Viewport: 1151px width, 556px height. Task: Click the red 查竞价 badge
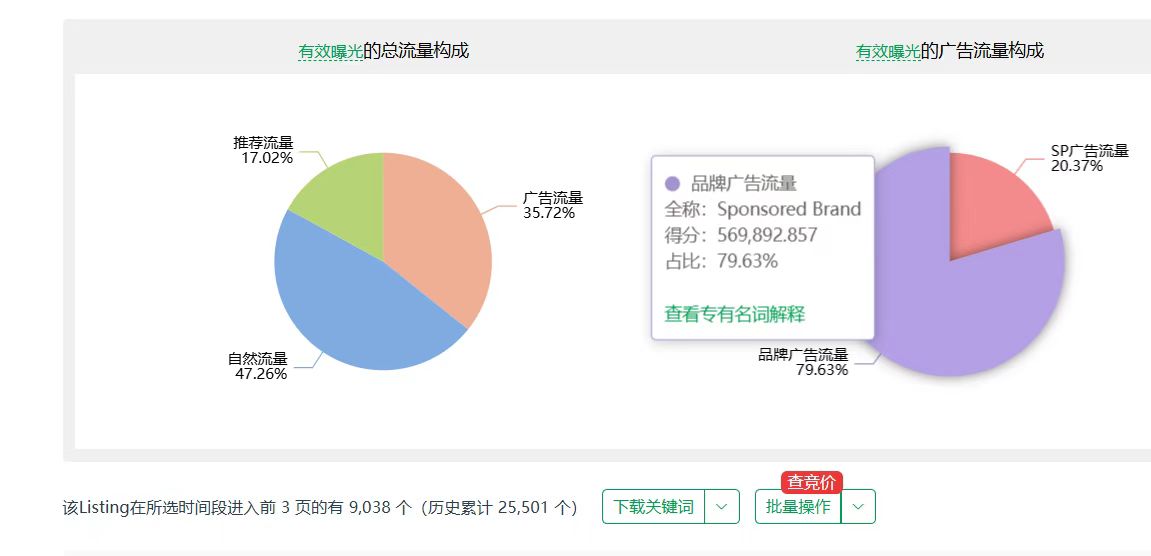point(811,483)
